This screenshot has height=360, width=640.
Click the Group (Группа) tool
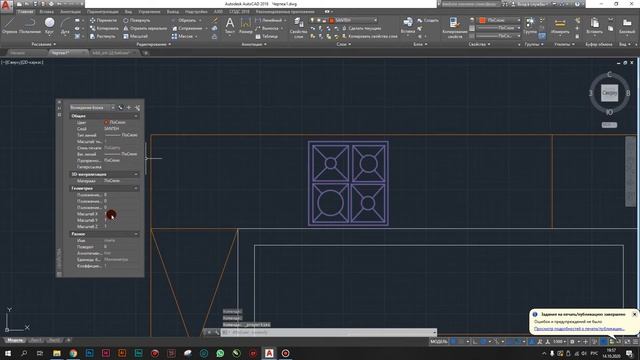[530, 25]
